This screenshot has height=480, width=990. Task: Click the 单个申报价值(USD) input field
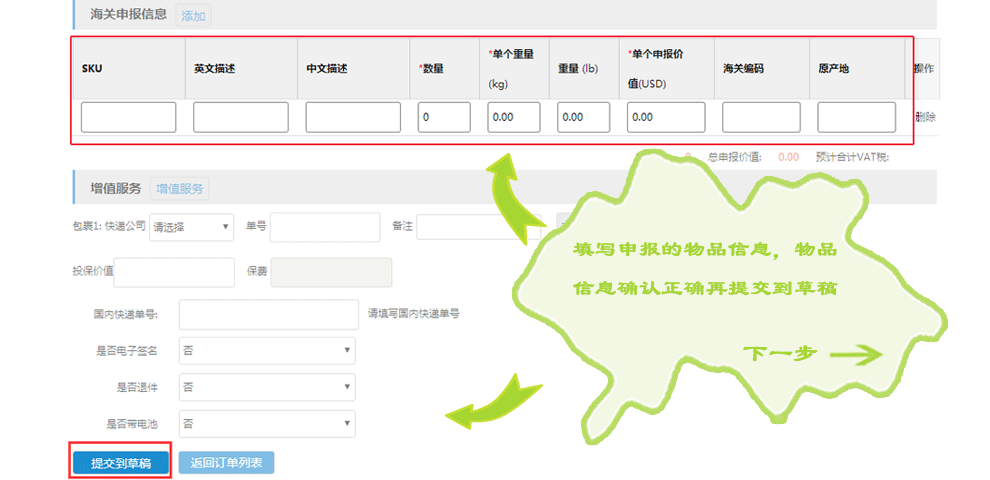(666, 117)
